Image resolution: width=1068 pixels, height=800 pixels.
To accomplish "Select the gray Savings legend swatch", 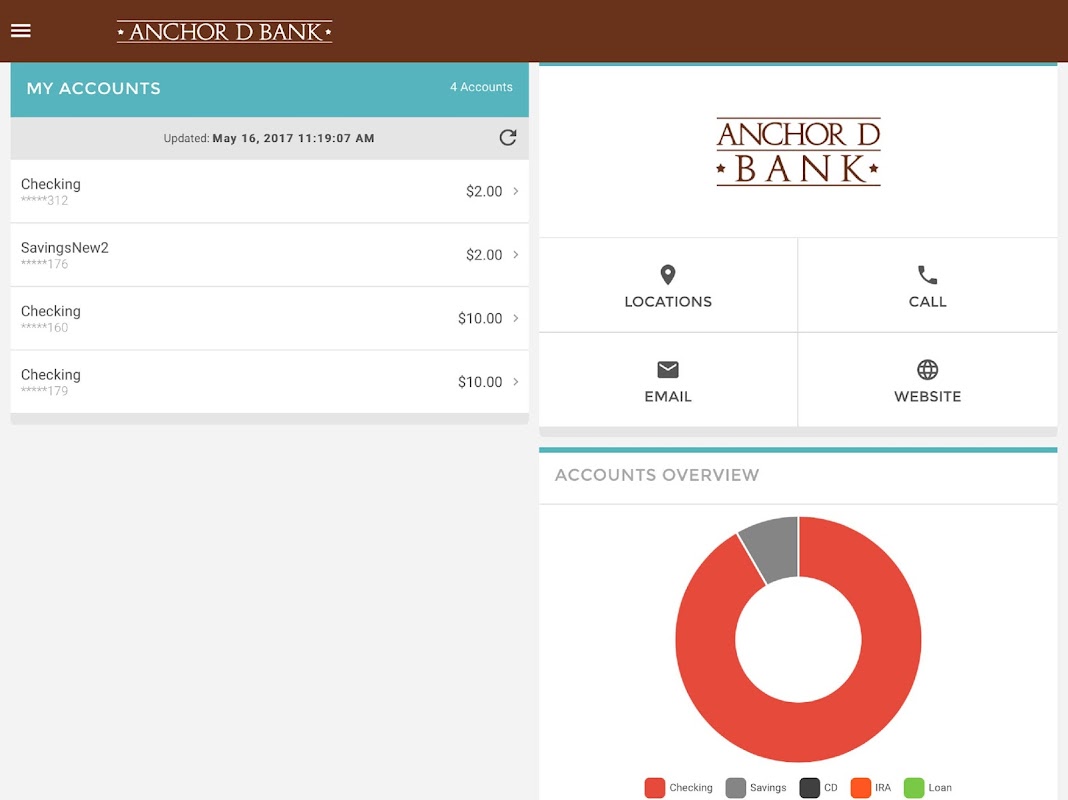I will click(x=735, y=787).
